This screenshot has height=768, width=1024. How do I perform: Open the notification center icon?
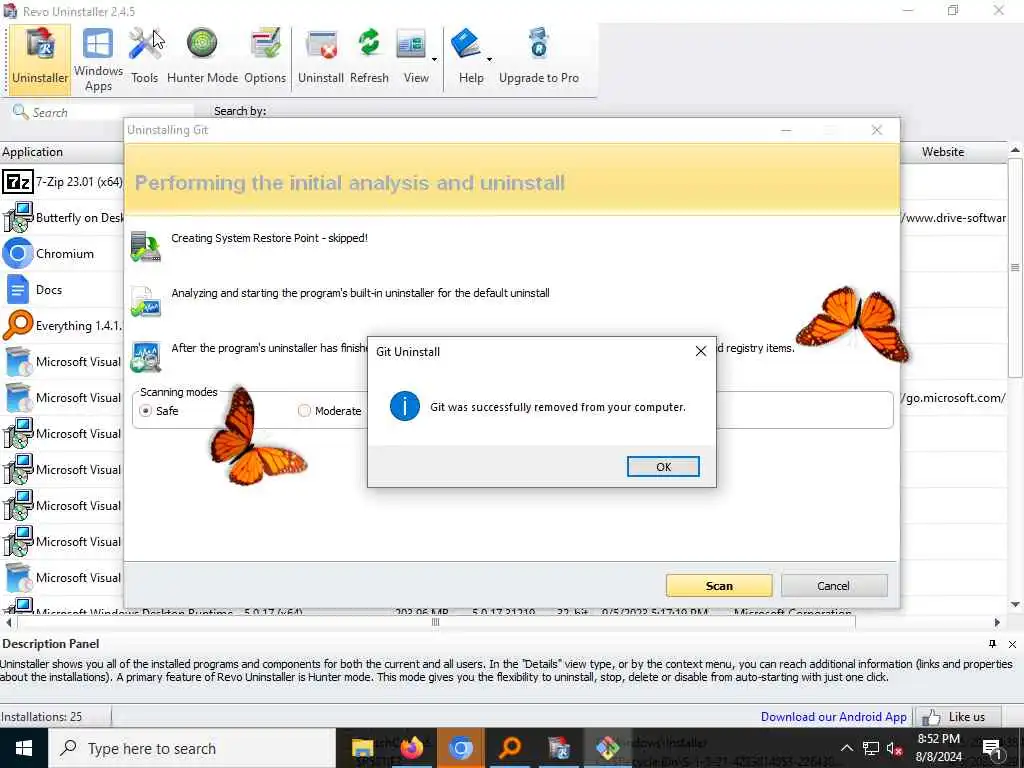click(992, 748)
